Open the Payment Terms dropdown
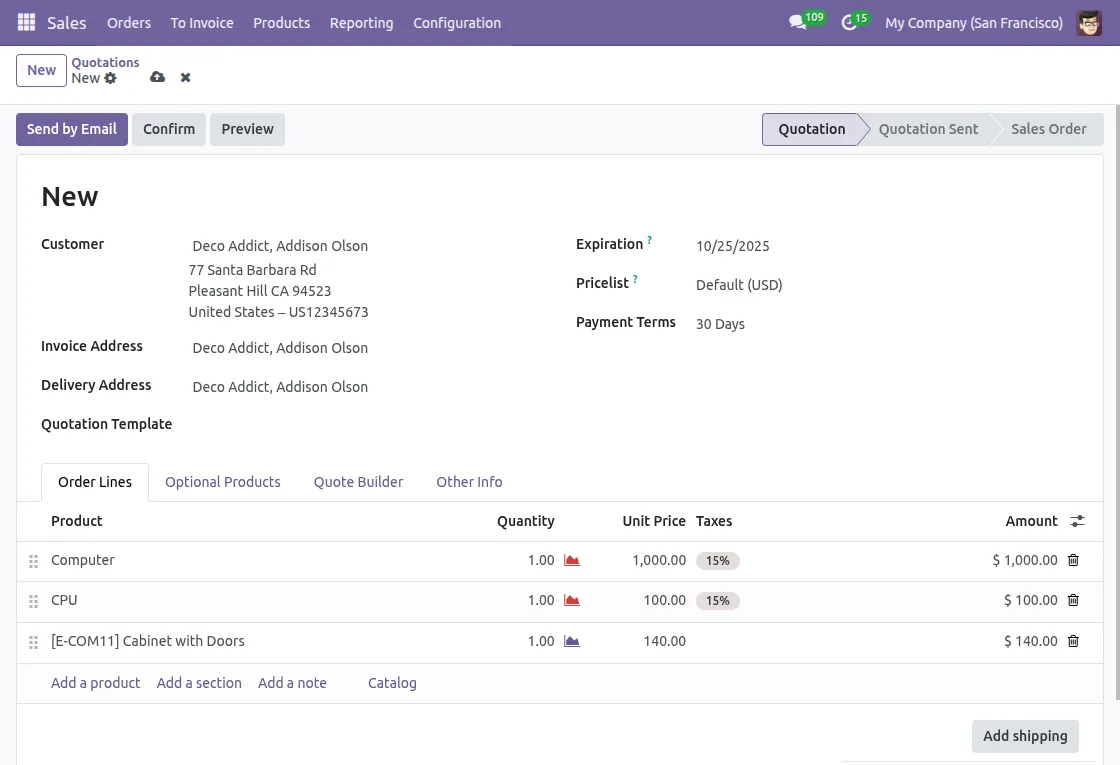 pos(720,323)
